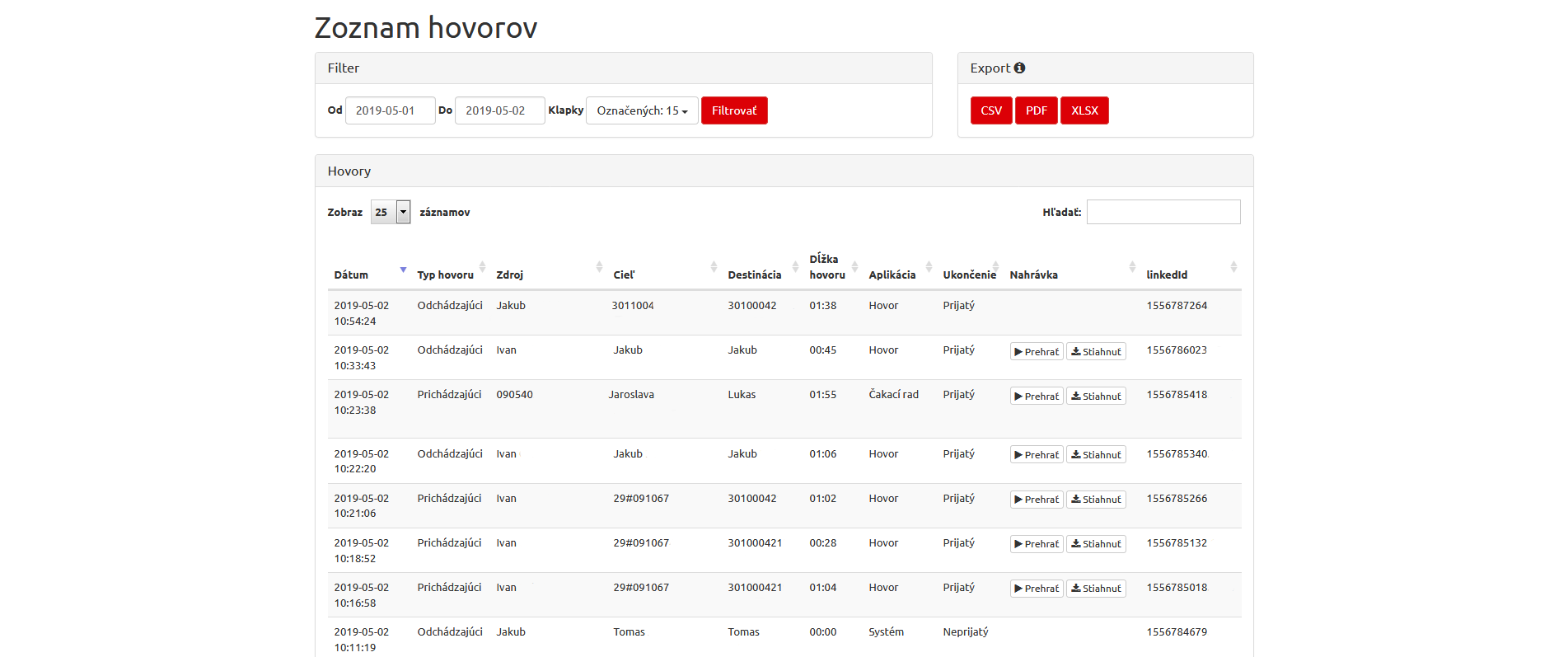This screenshot has width=1568, height=657.
Task: Click the Čakací rad application cell
Action: 893,395
